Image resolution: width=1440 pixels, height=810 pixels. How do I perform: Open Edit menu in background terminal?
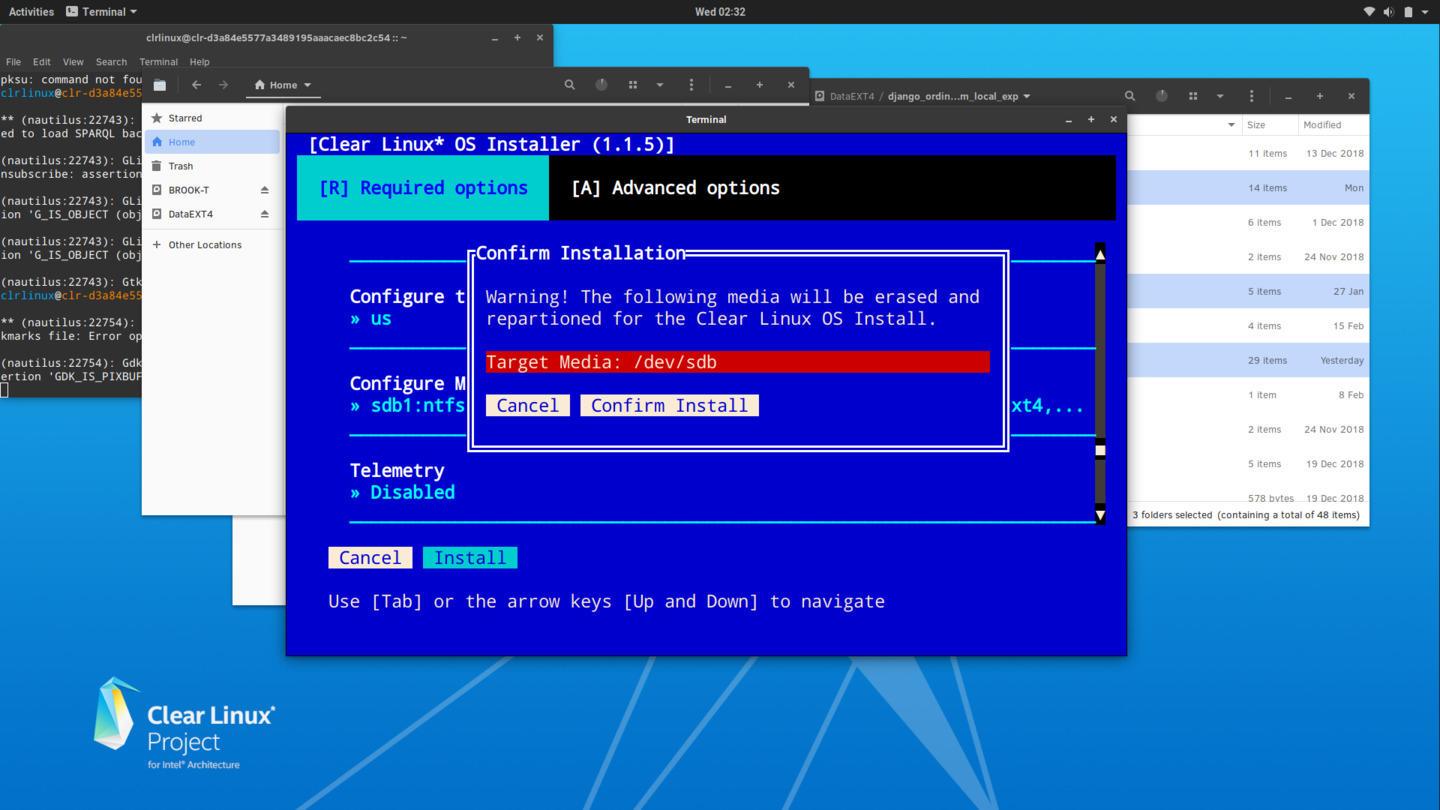pos(42,62)
